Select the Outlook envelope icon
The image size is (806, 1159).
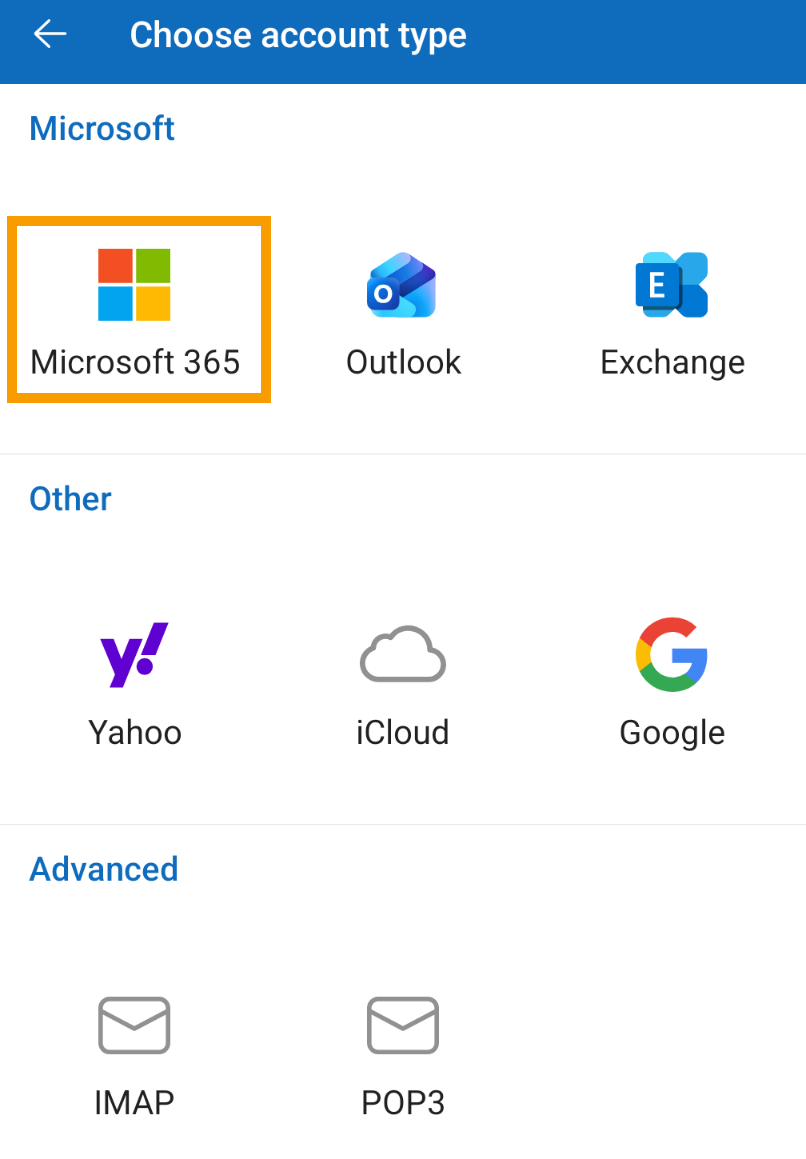[x=402, y=285]
